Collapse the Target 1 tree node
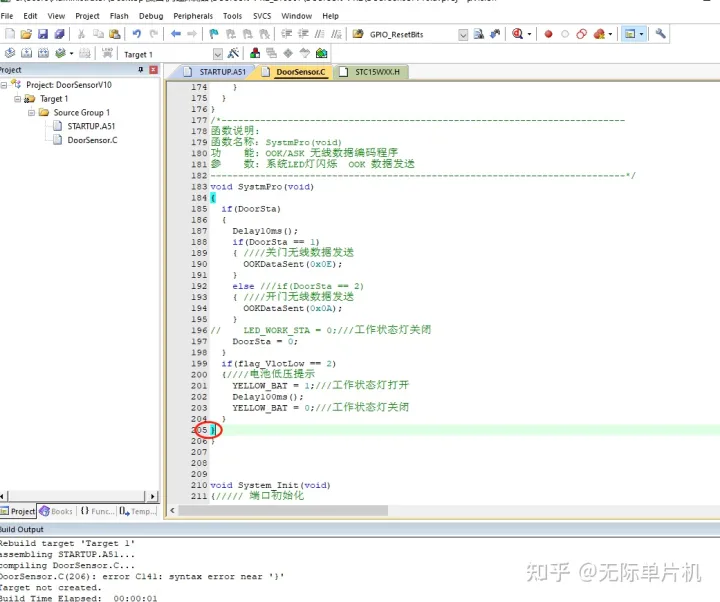Viewport: 720px width, 602px height. click(x=17, y=99)
